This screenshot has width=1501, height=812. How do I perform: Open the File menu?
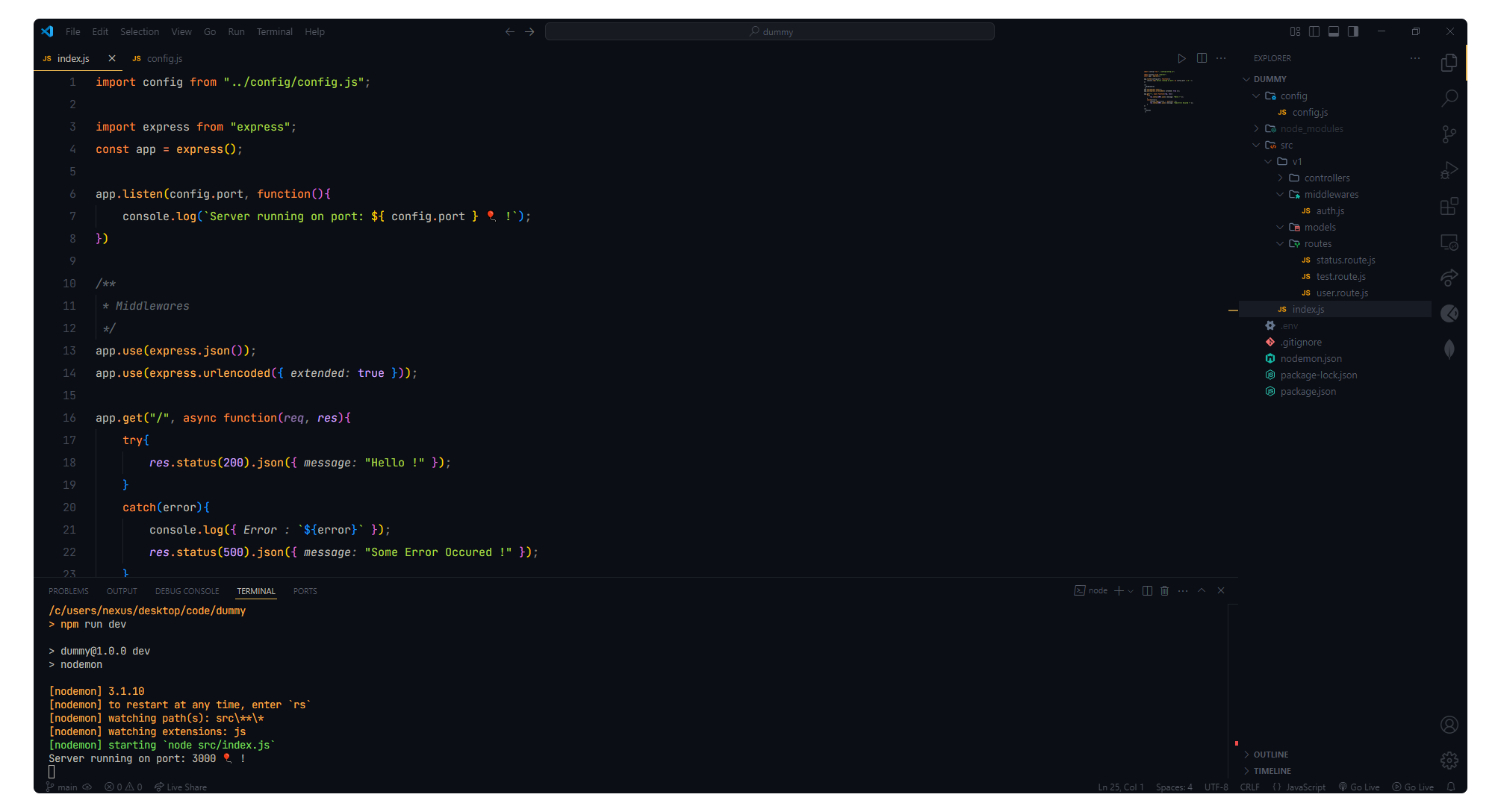coord(72,31)
